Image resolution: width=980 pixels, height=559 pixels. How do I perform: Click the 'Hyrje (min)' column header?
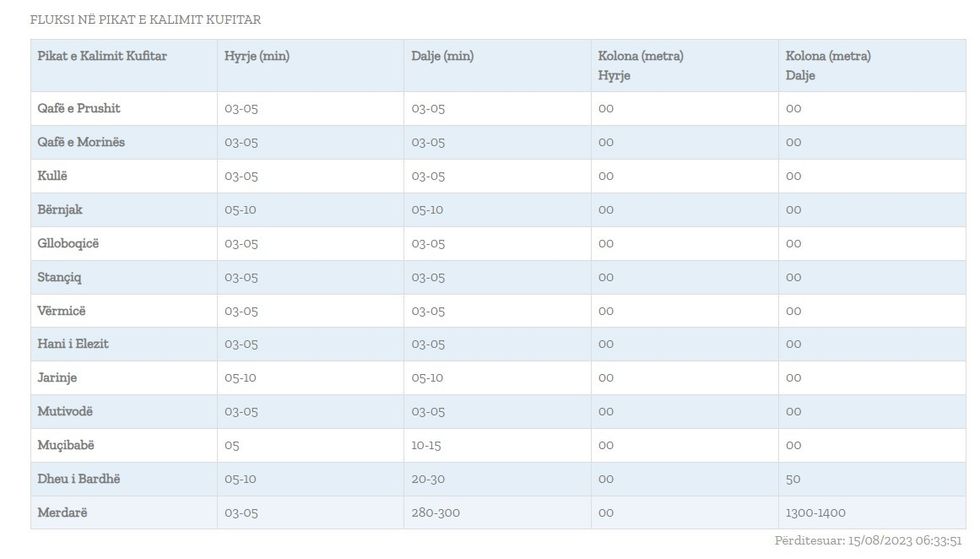pyautogui.click(x=257, y=56)
